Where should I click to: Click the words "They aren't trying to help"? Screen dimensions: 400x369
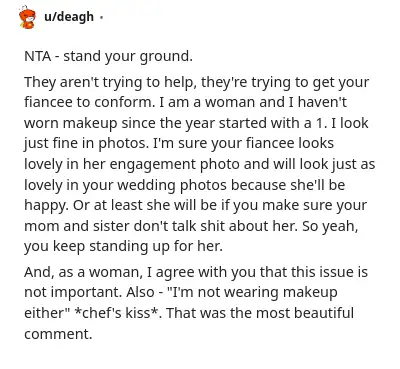pos(110,82)
